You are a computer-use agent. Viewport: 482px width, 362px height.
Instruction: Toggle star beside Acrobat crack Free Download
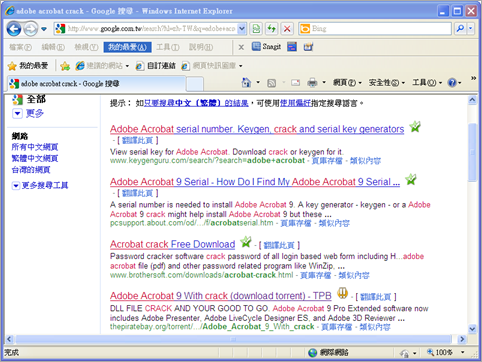(246, 242)
